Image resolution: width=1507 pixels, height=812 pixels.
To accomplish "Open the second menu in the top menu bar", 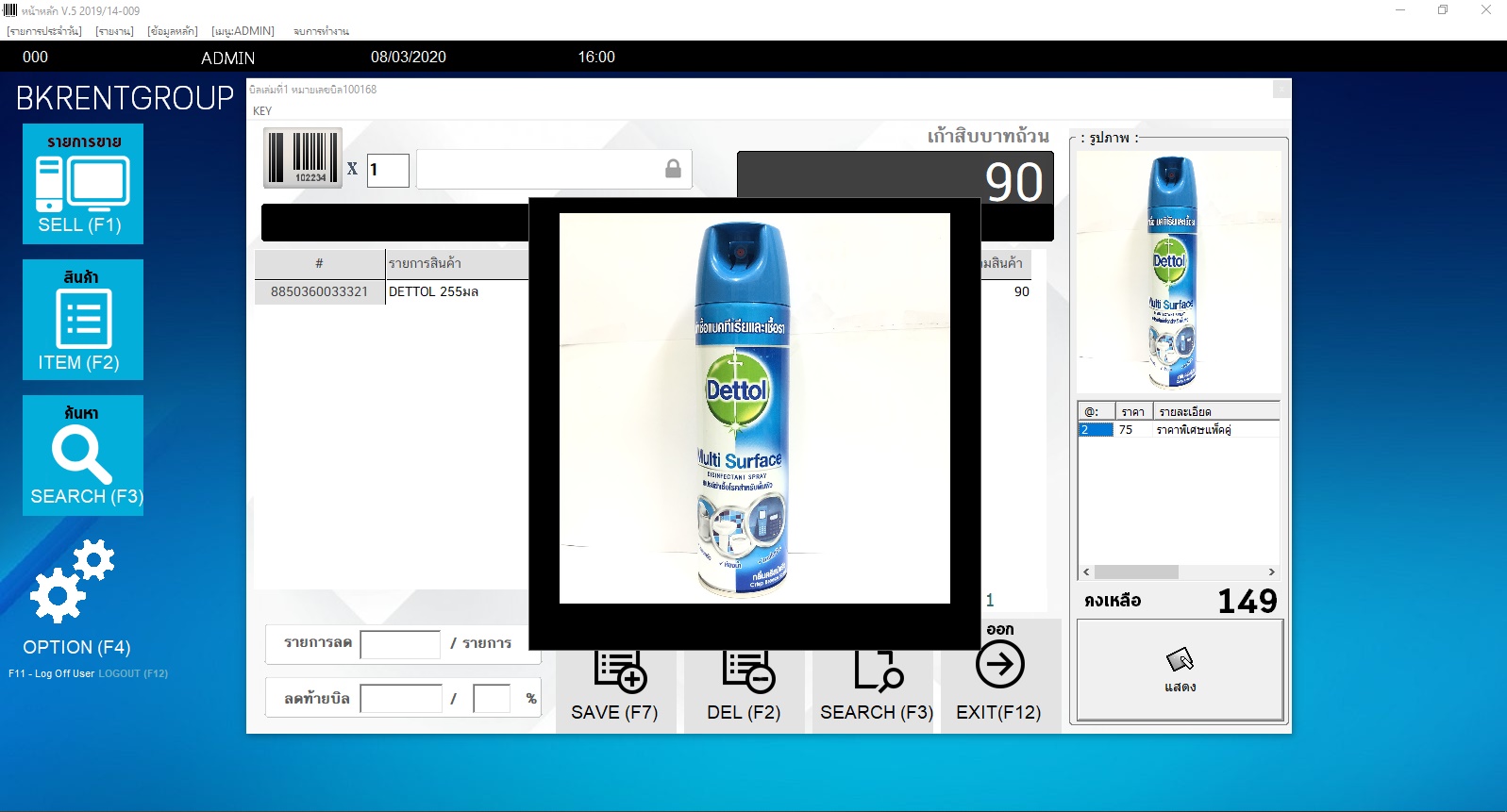I will tap(114, 31).
